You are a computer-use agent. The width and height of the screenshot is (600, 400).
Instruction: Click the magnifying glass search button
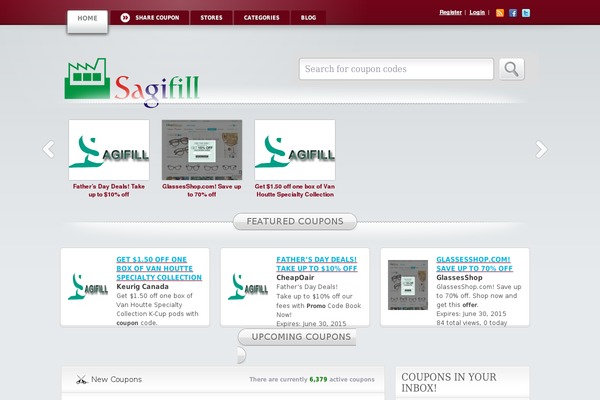512,69
